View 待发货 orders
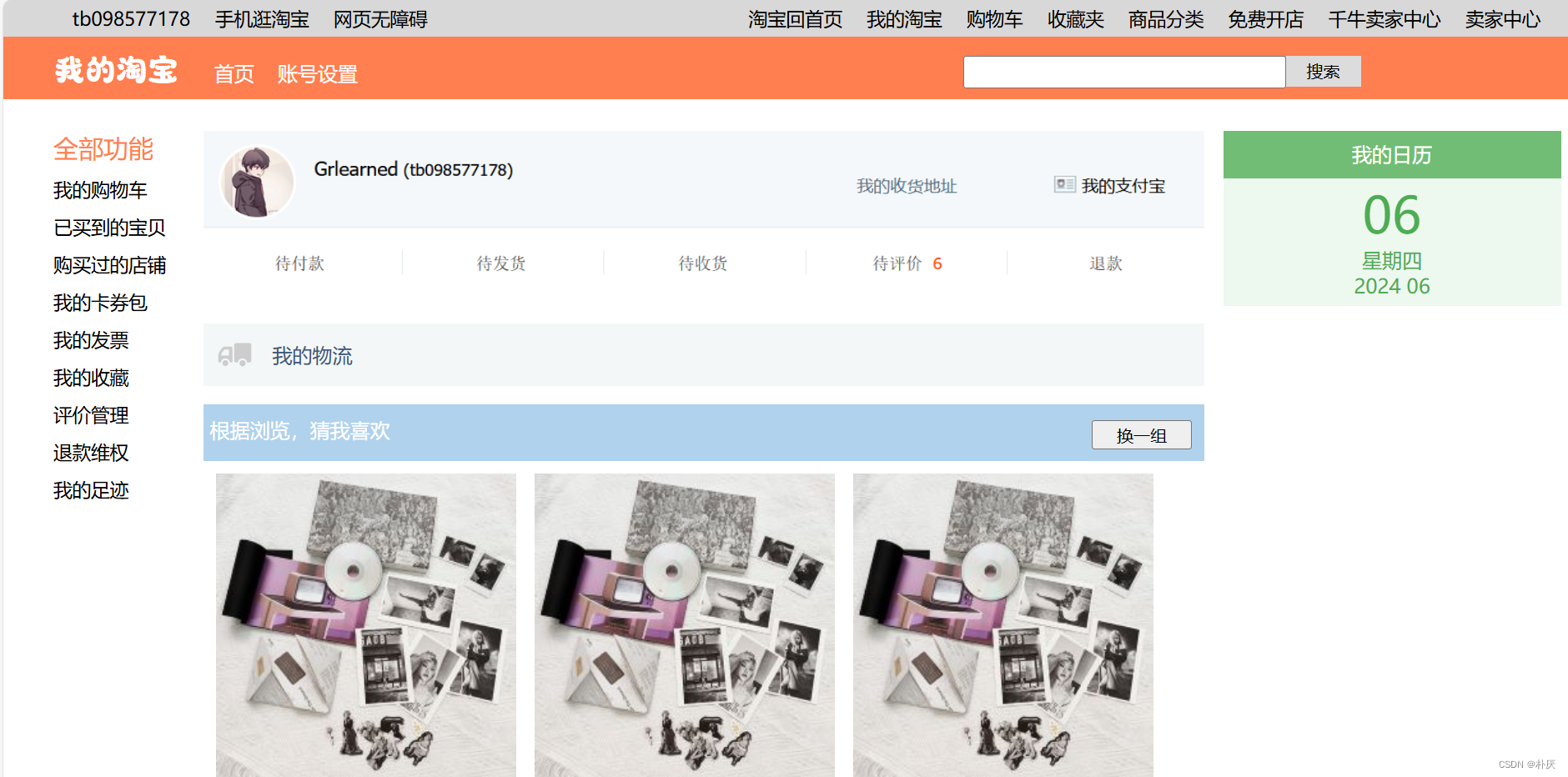1568x777 pixels. point(501,263)
